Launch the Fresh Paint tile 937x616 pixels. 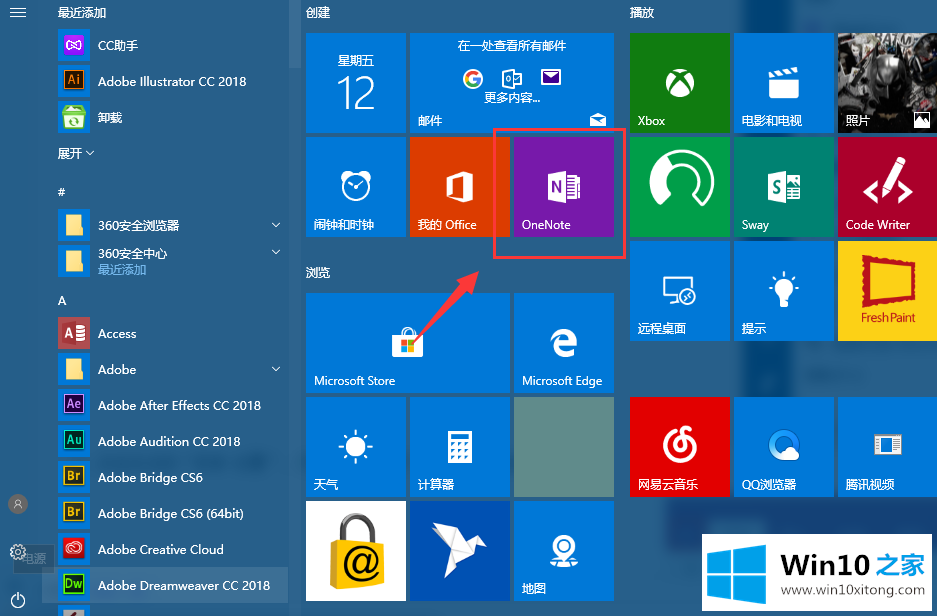tap(887, 291)
